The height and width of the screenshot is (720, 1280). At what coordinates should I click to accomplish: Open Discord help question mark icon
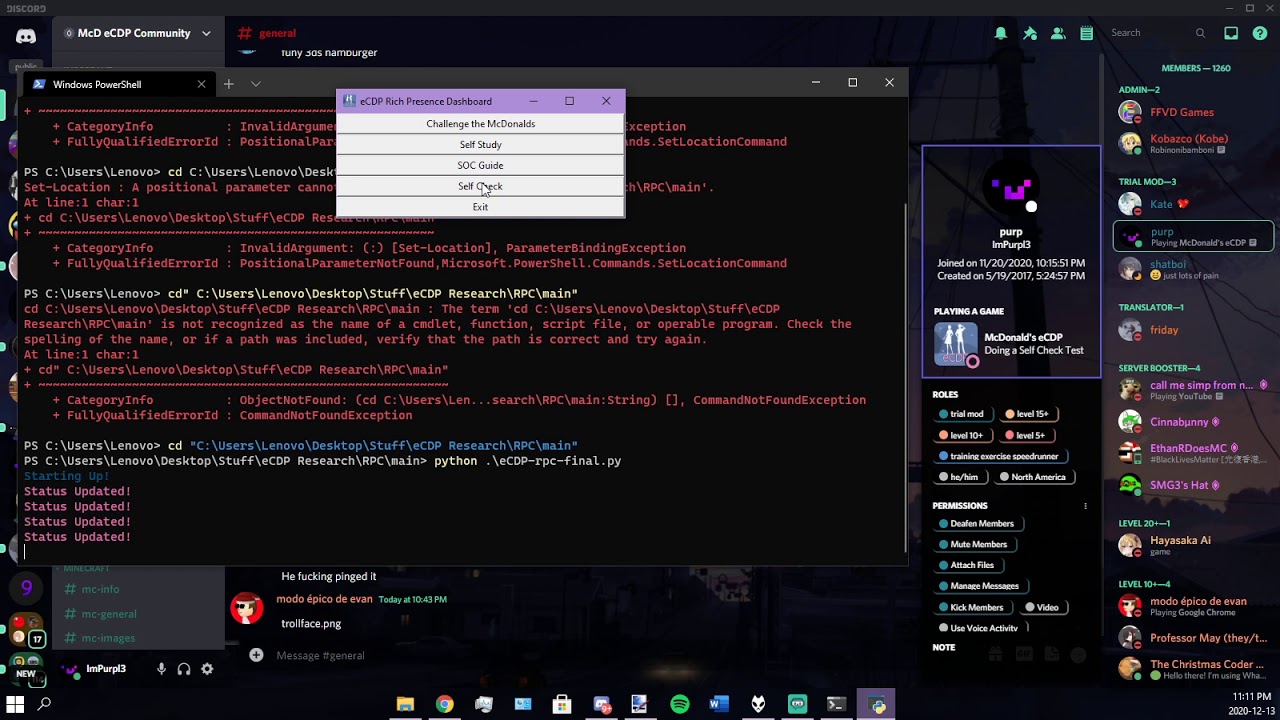pos(1260,33)
